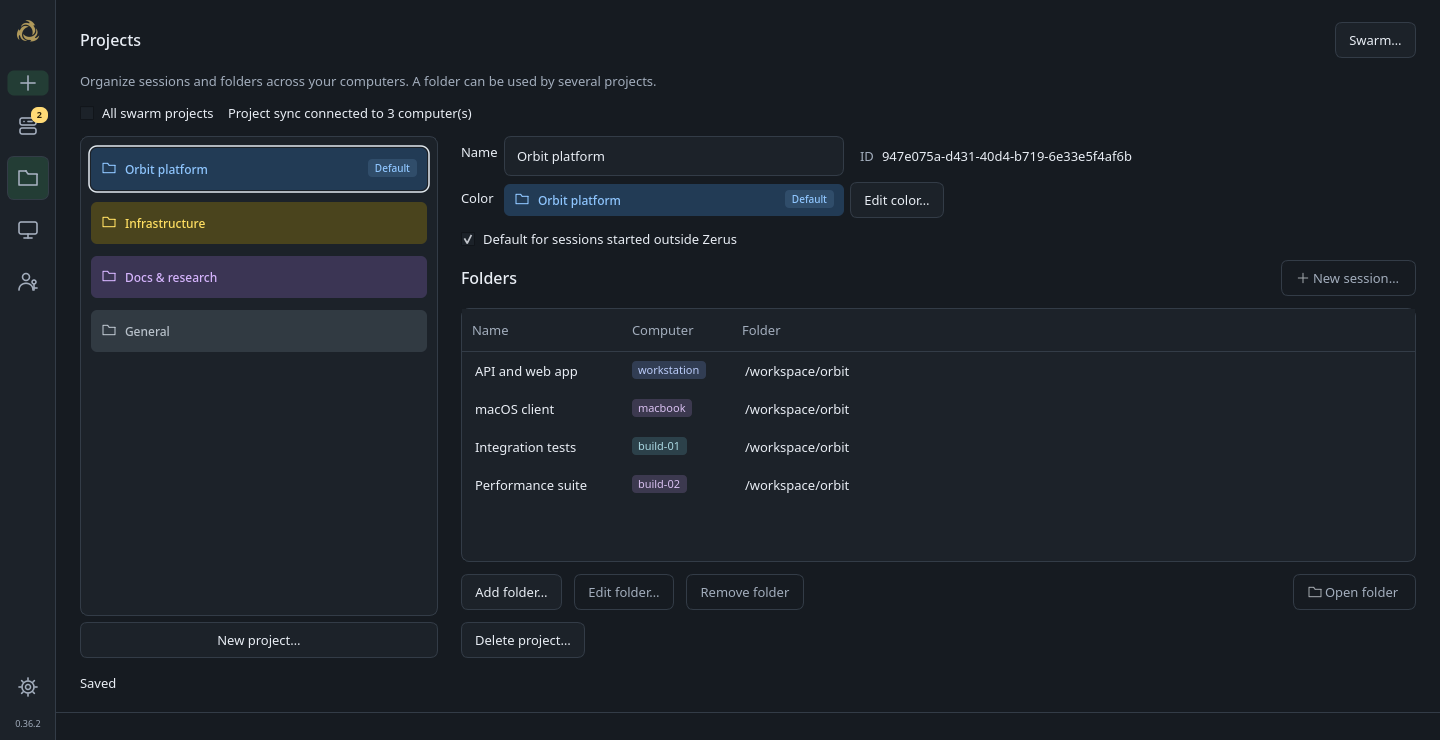Click the workstation computer tag
Viewport: 1440px width, 740px height.
tap(669, 370)
